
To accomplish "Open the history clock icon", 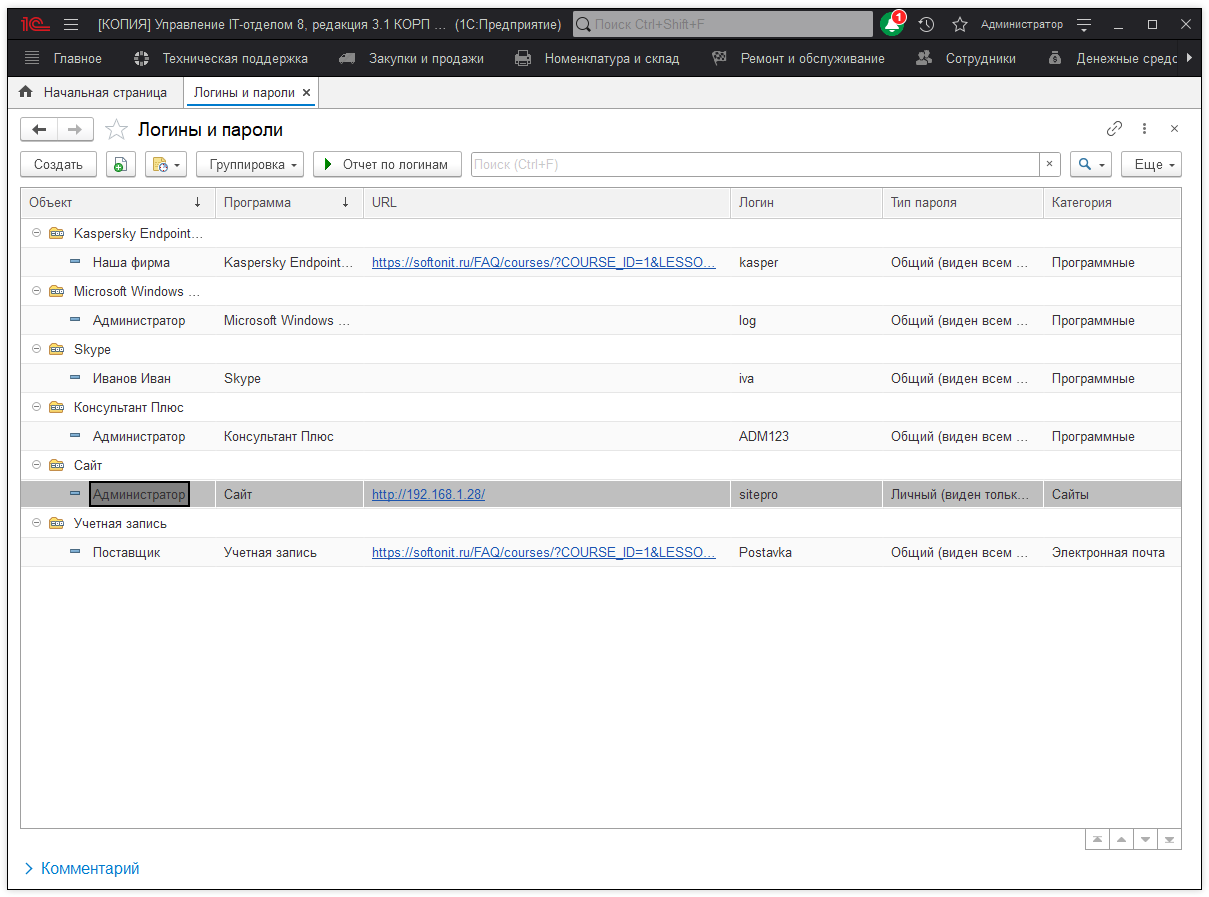I will pos(927,24).
